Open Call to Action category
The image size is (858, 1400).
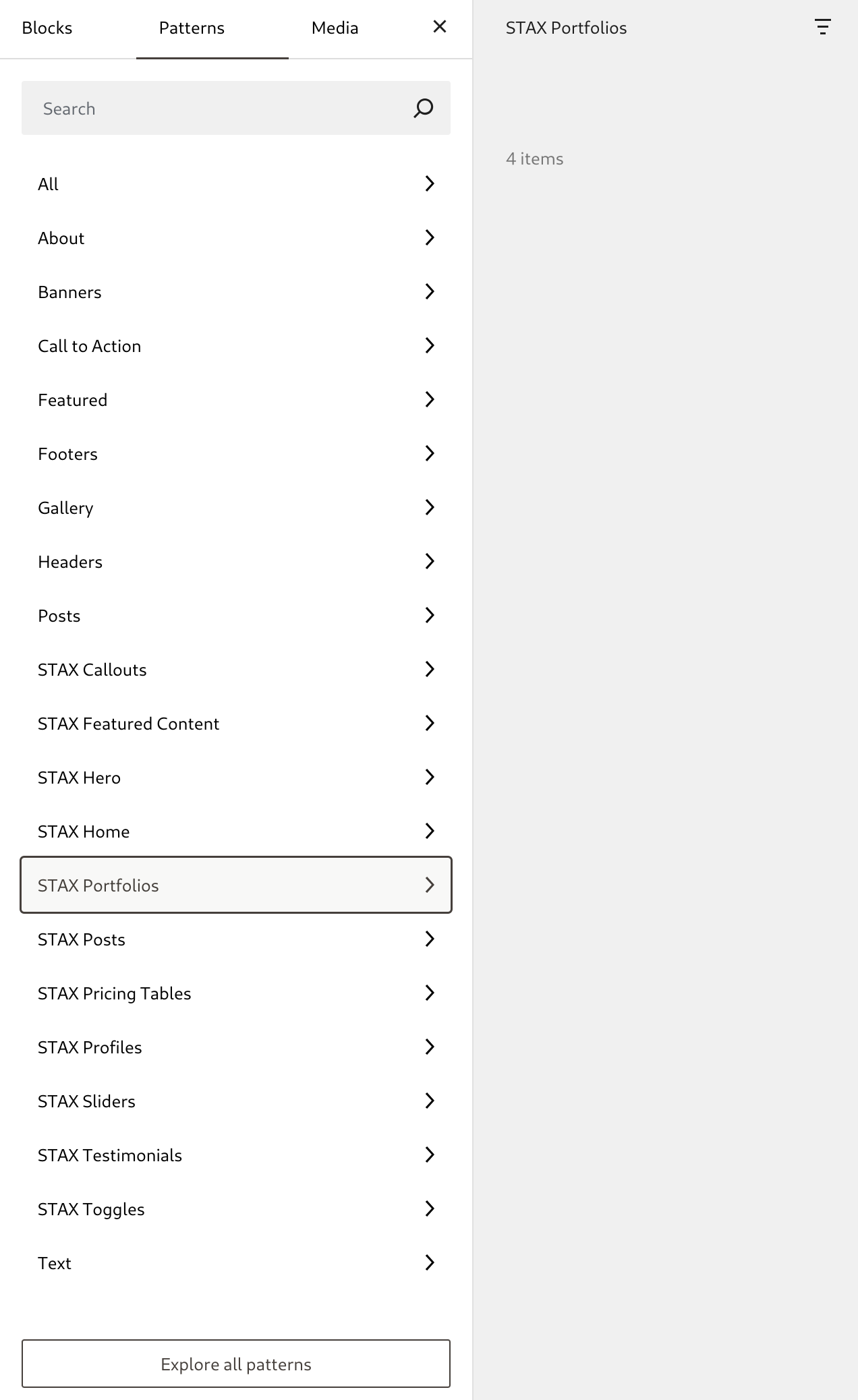pyautogui.click(x=236, y=345)
